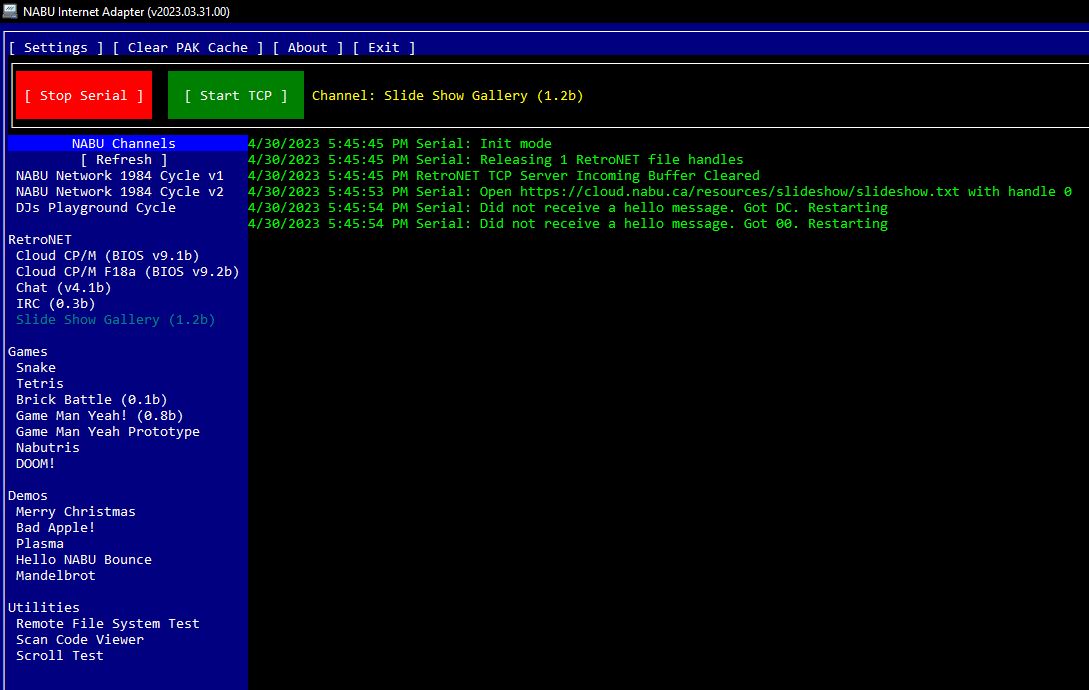Screen dimensions: 1089x690
Task: Select DJs Playground Cycle channel
Action: coord(96,207)
